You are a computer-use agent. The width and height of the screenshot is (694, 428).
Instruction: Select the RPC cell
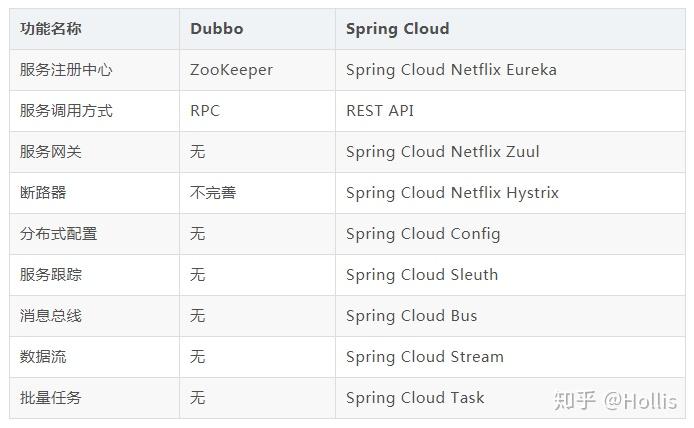[204, 111]
